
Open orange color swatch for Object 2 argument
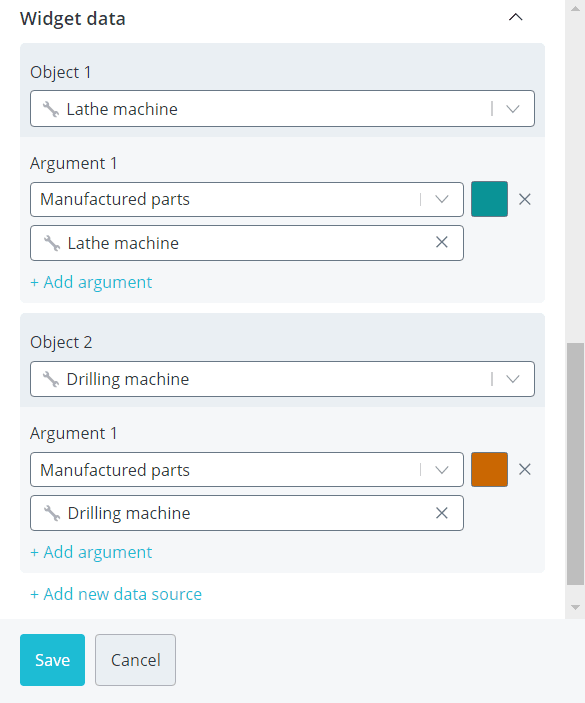coord(489,469)
